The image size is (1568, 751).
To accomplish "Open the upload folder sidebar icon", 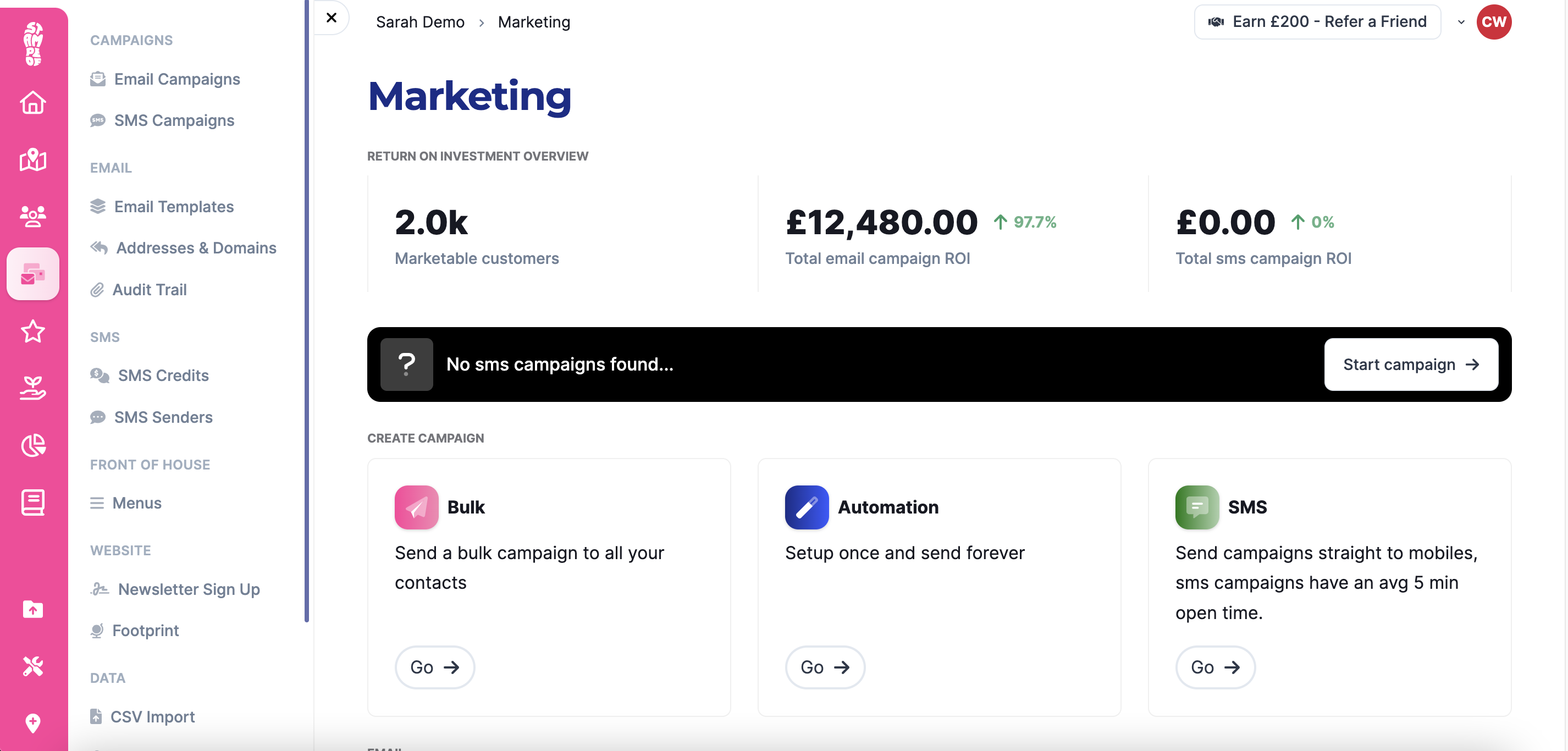I will point(33,609).
